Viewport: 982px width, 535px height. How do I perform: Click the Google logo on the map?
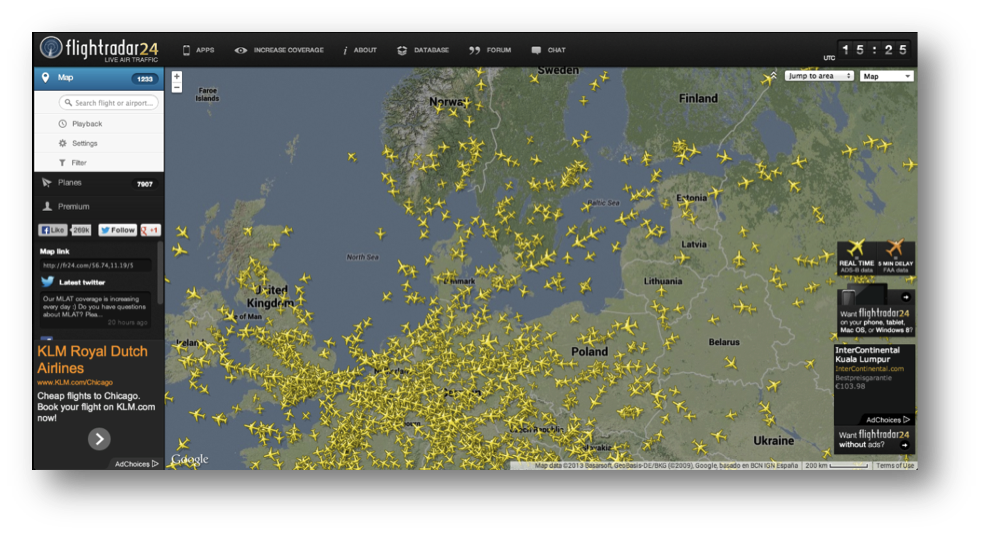pyautogui.click(x=190, y=459)
